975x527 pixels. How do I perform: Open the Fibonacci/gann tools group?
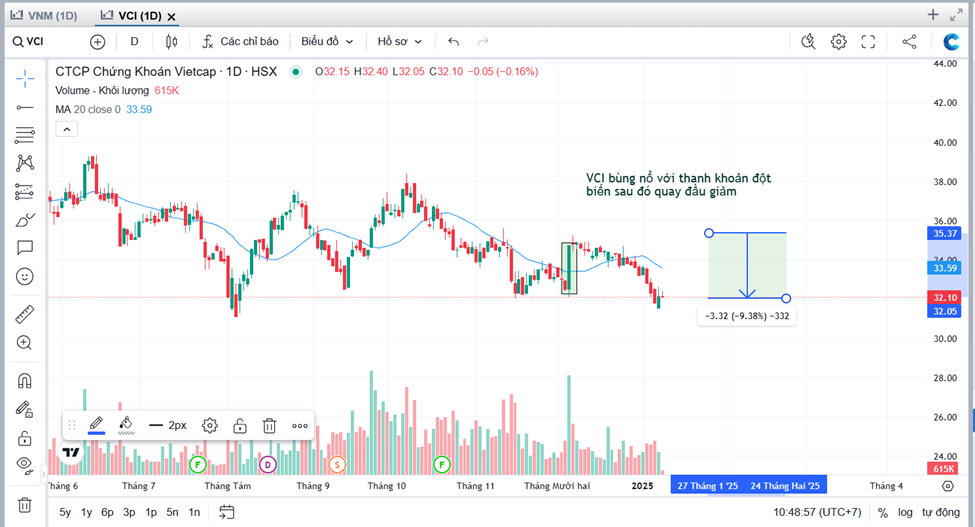pyautogui.click(x=25, y=135)
